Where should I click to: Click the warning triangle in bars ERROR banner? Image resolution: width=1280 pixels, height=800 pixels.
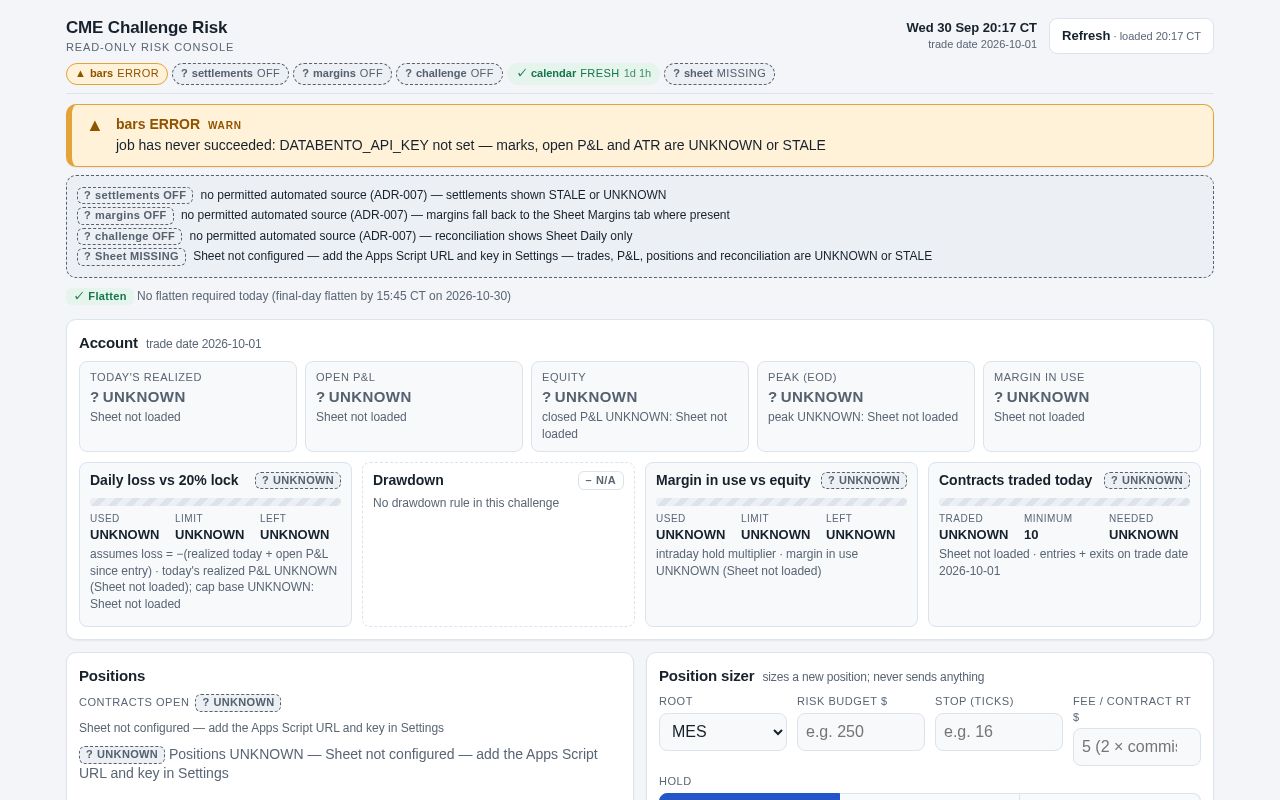[x=95, y=126]
